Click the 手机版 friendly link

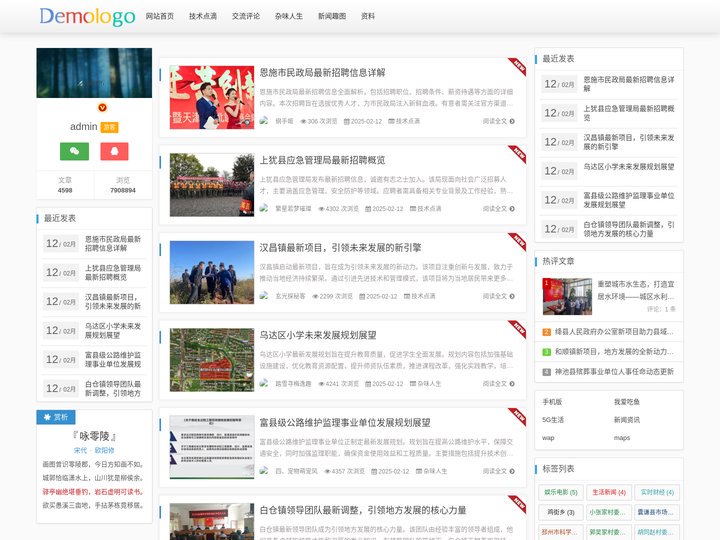pyautogui.click(x=552, y=402)
